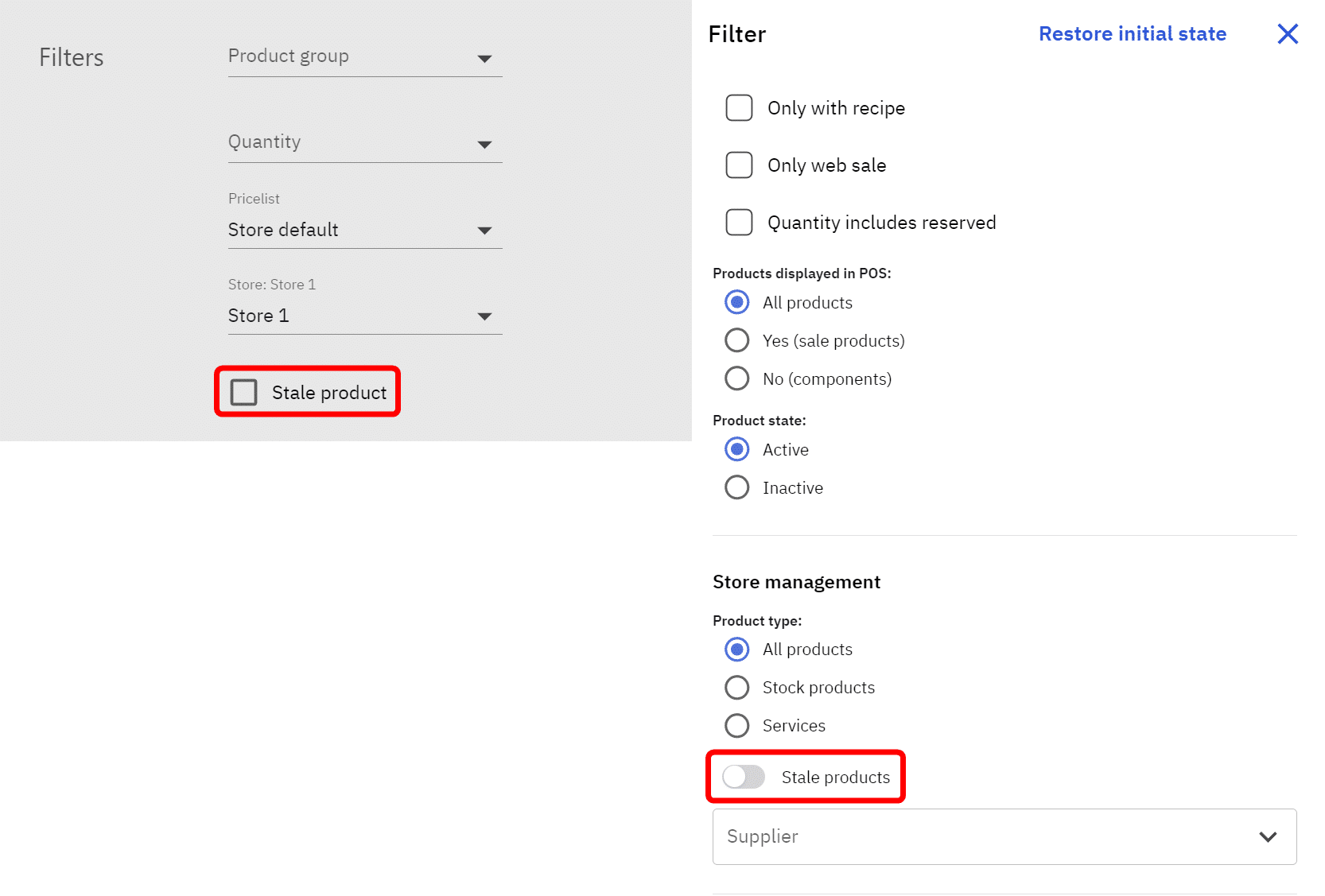Enable the Only with recipe checkbox
1325x896 pixels.
tap(739, 108)
